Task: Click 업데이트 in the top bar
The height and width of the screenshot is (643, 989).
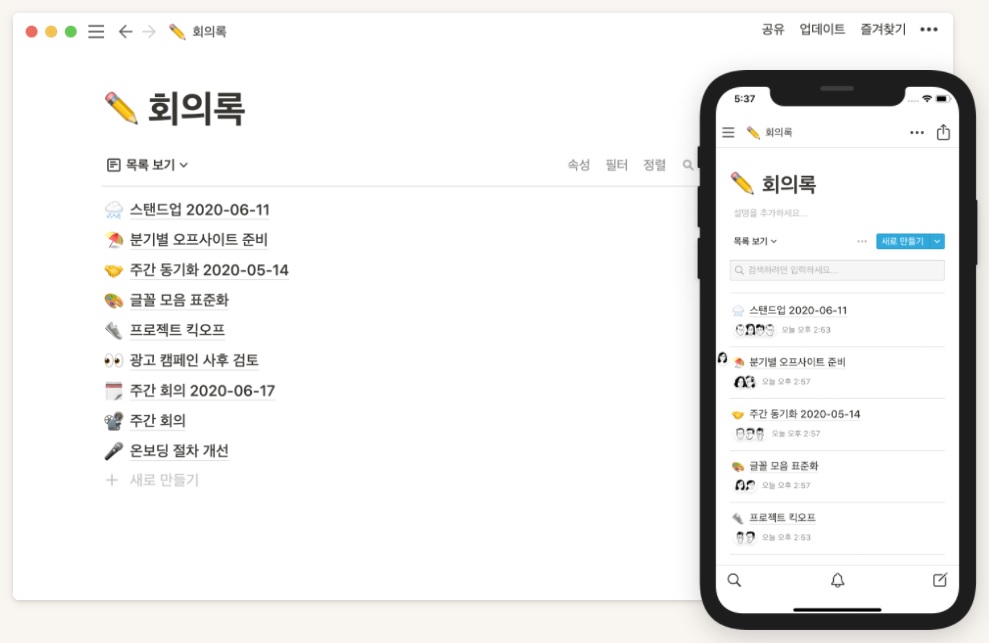Action: pyautogui.click(x=822, y=29)
